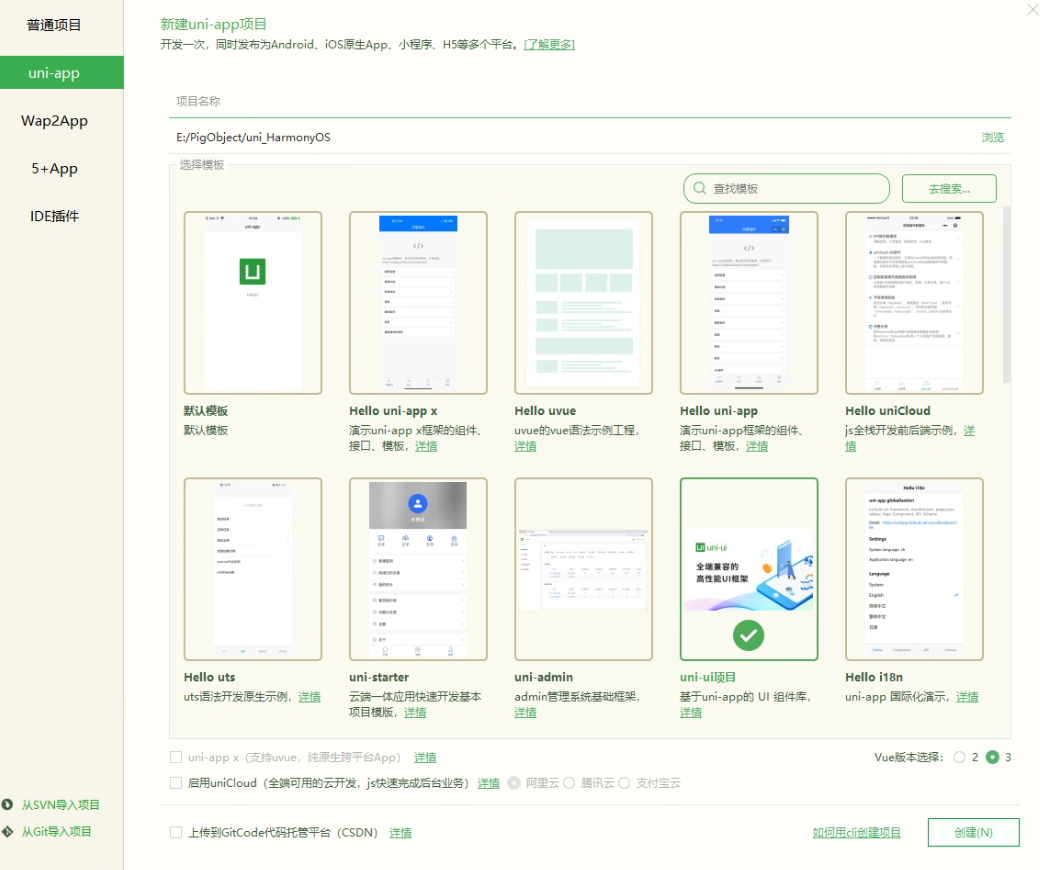Open 详情 link for Hello uts
Viewport: 1040px width, 870px height.
[309, 696]
